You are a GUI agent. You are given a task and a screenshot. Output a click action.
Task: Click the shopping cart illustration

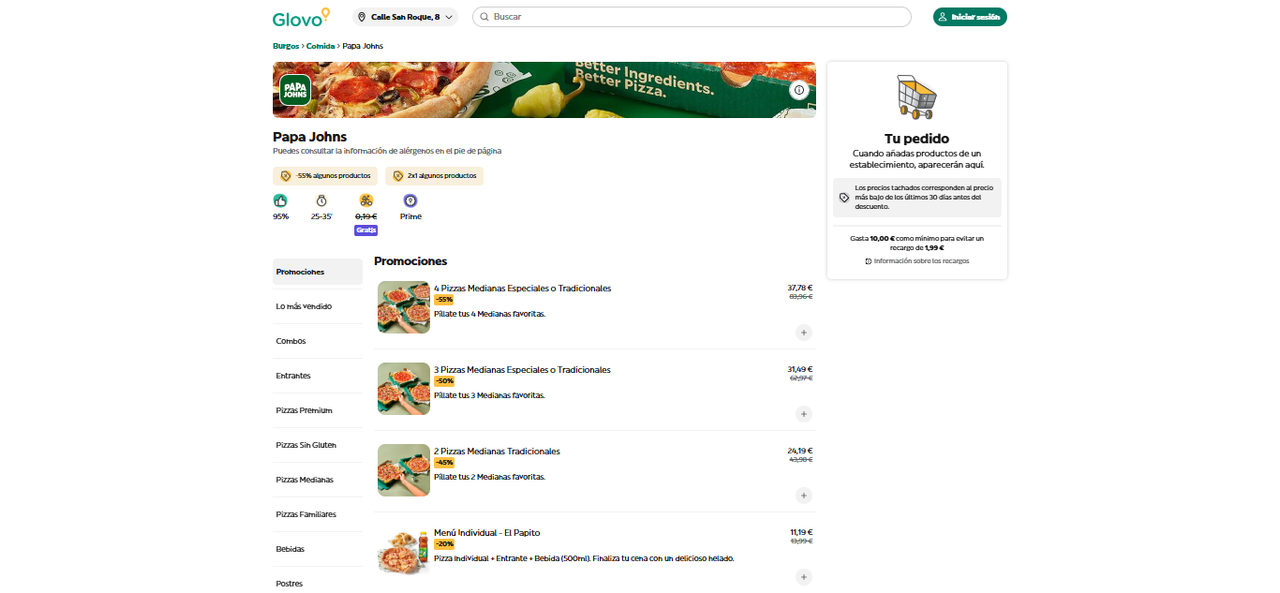pyautogui.click(x=917, y=96)
